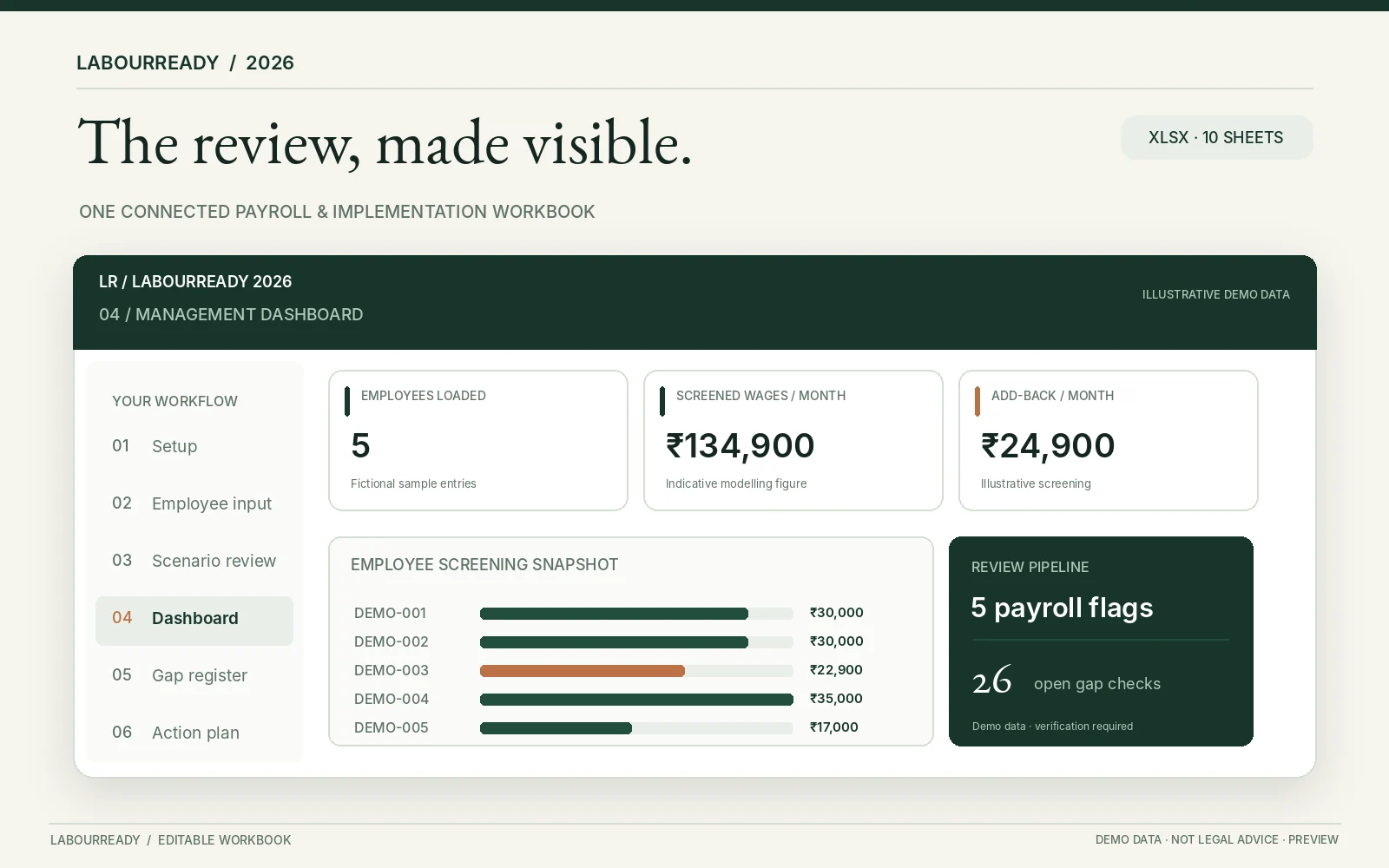1389x868 pixels.
Task: Click the ₹134,900 screened wages figure
Action: (x=740, y=446)
